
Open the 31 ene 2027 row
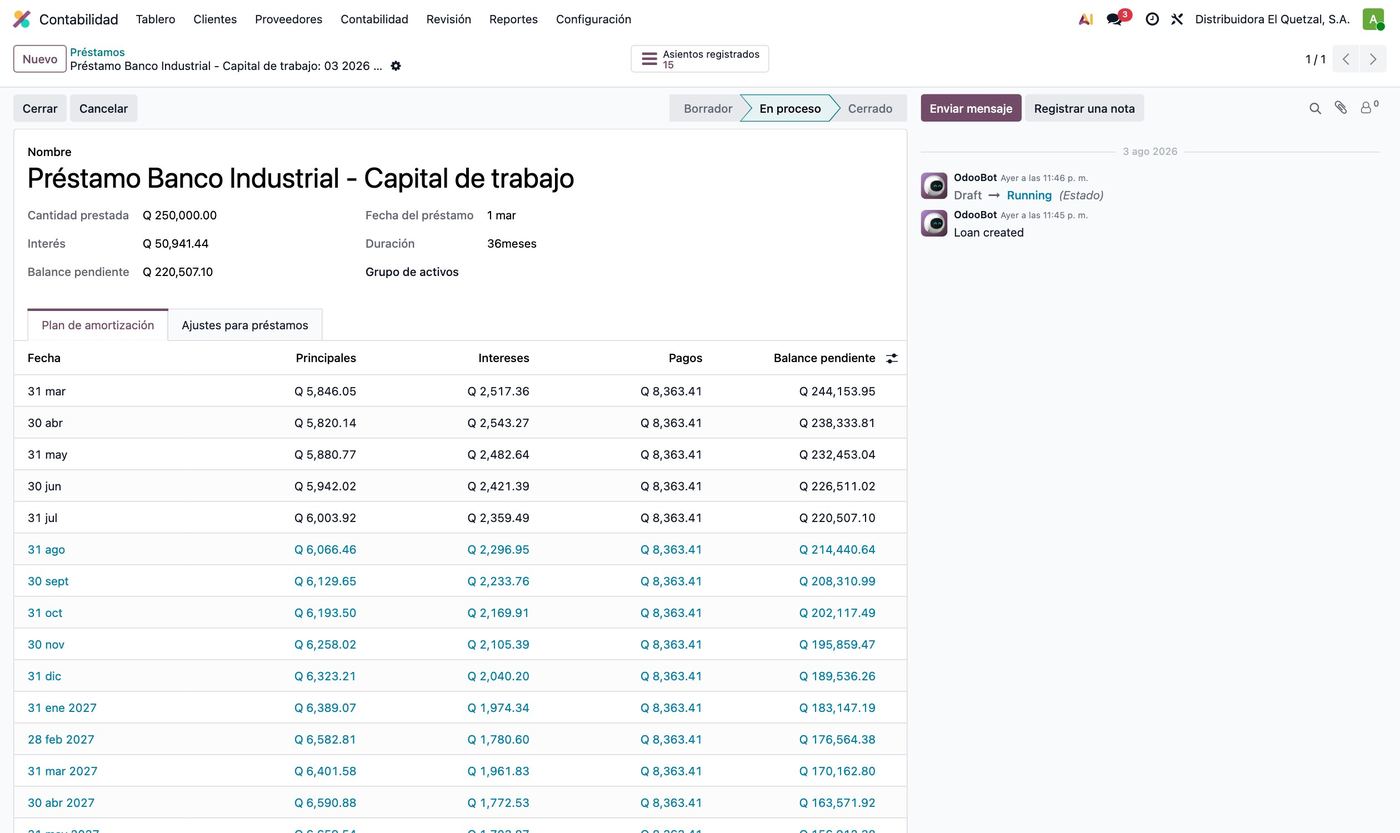[x=460, y=708]
